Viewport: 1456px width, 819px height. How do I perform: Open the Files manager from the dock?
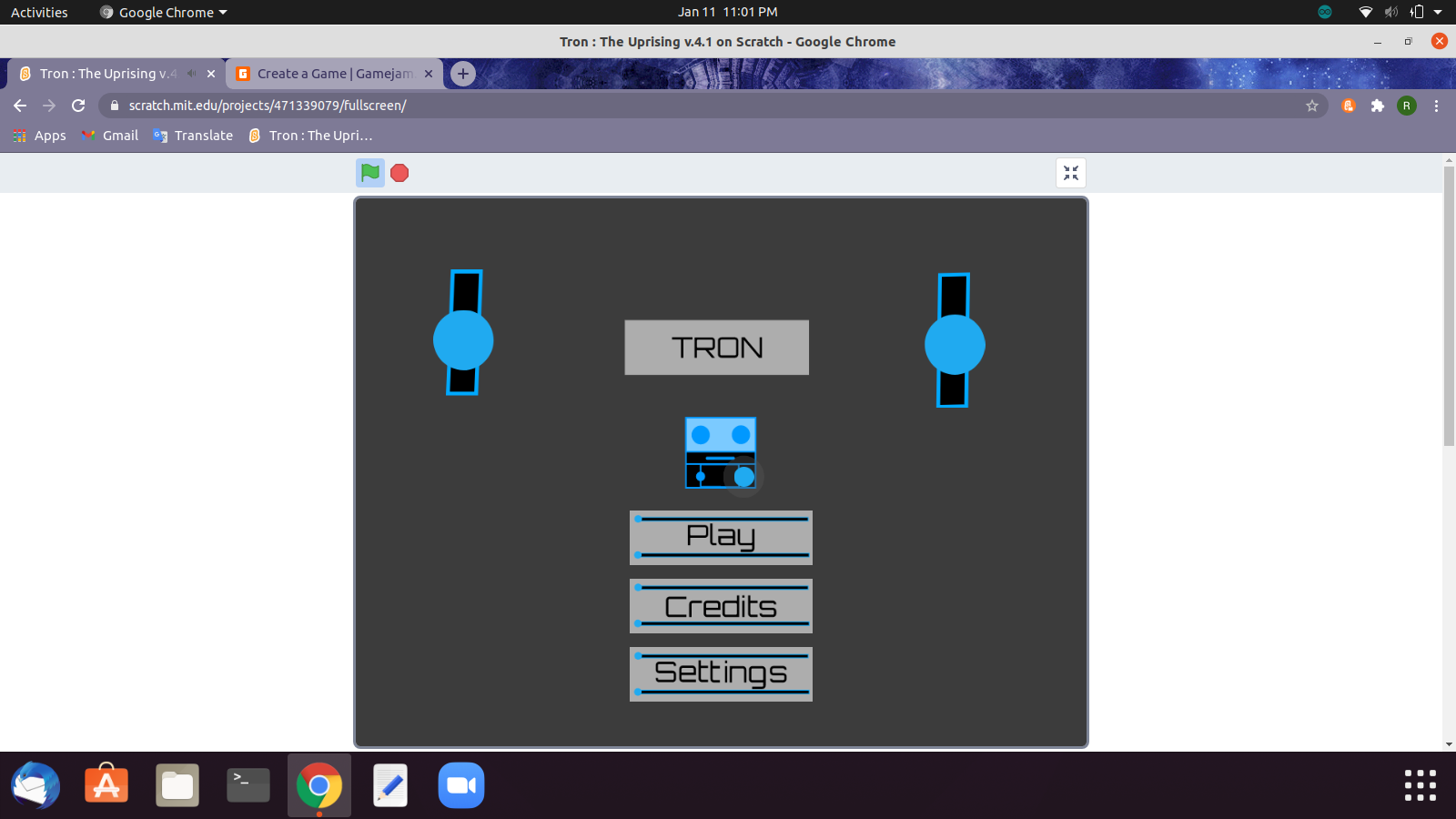177,785
